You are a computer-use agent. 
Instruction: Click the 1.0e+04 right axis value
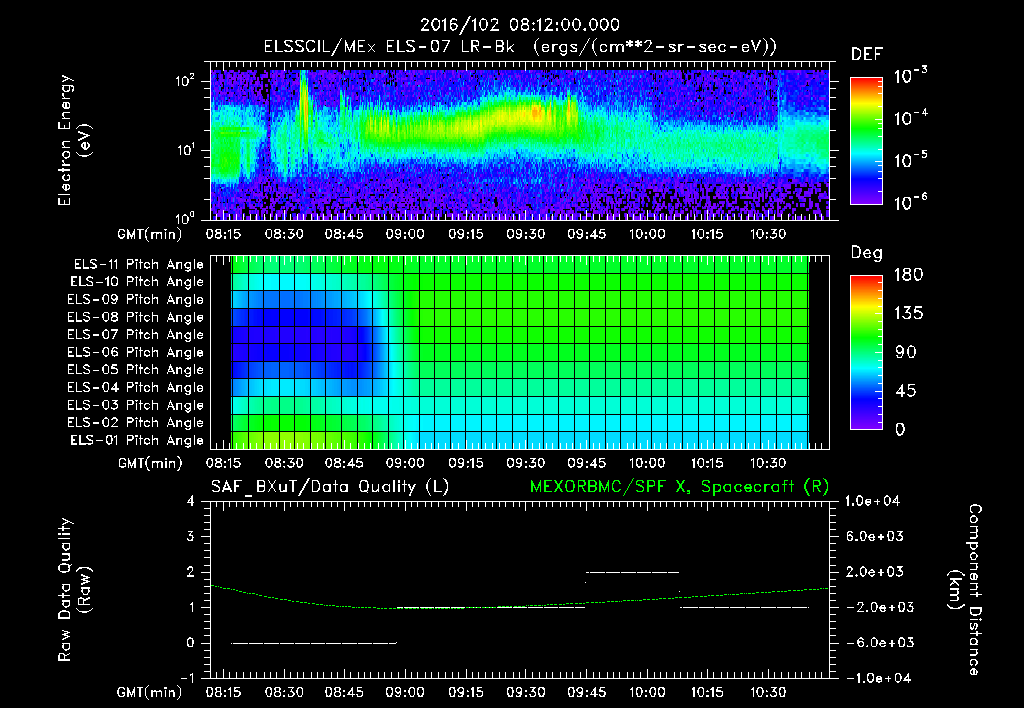(872, 501)
